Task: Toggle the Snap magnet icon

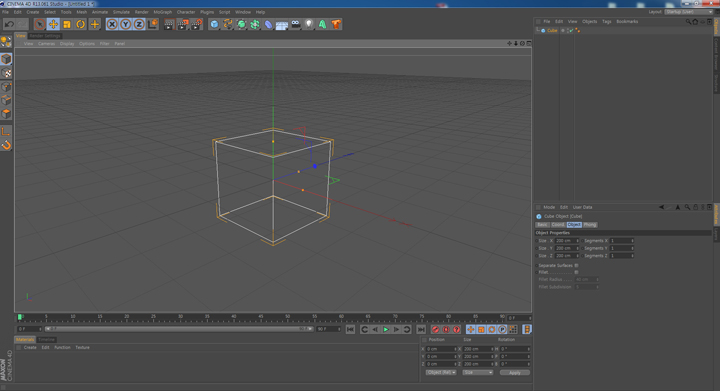Action: (x=6, y=145)
